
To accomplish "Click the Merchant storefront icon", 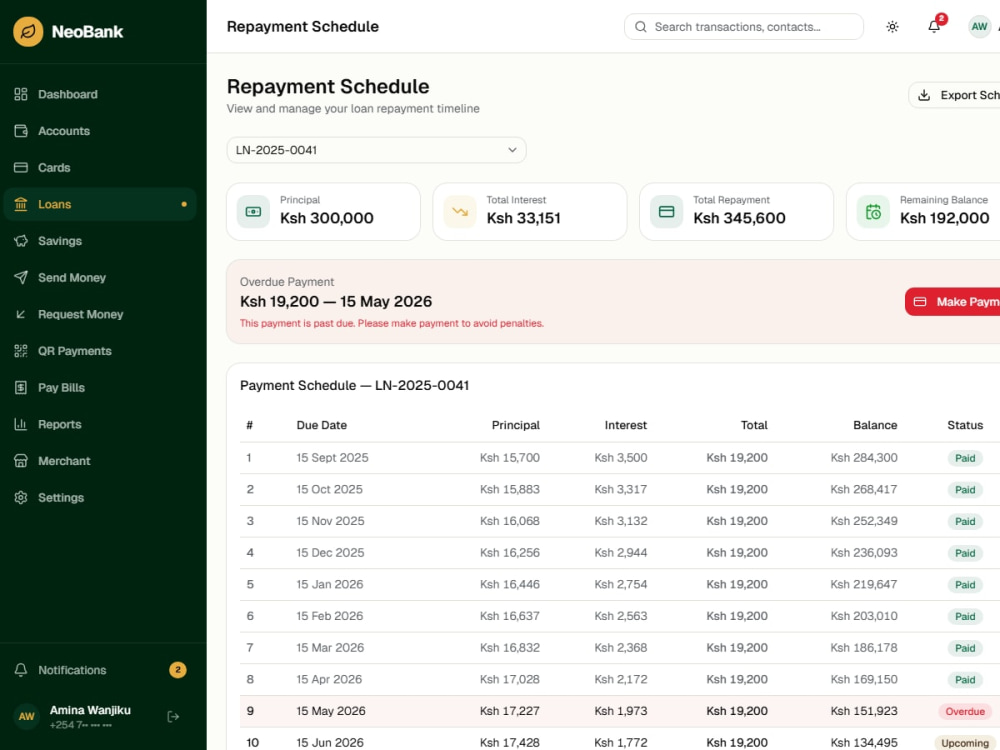I will point(21,461).
